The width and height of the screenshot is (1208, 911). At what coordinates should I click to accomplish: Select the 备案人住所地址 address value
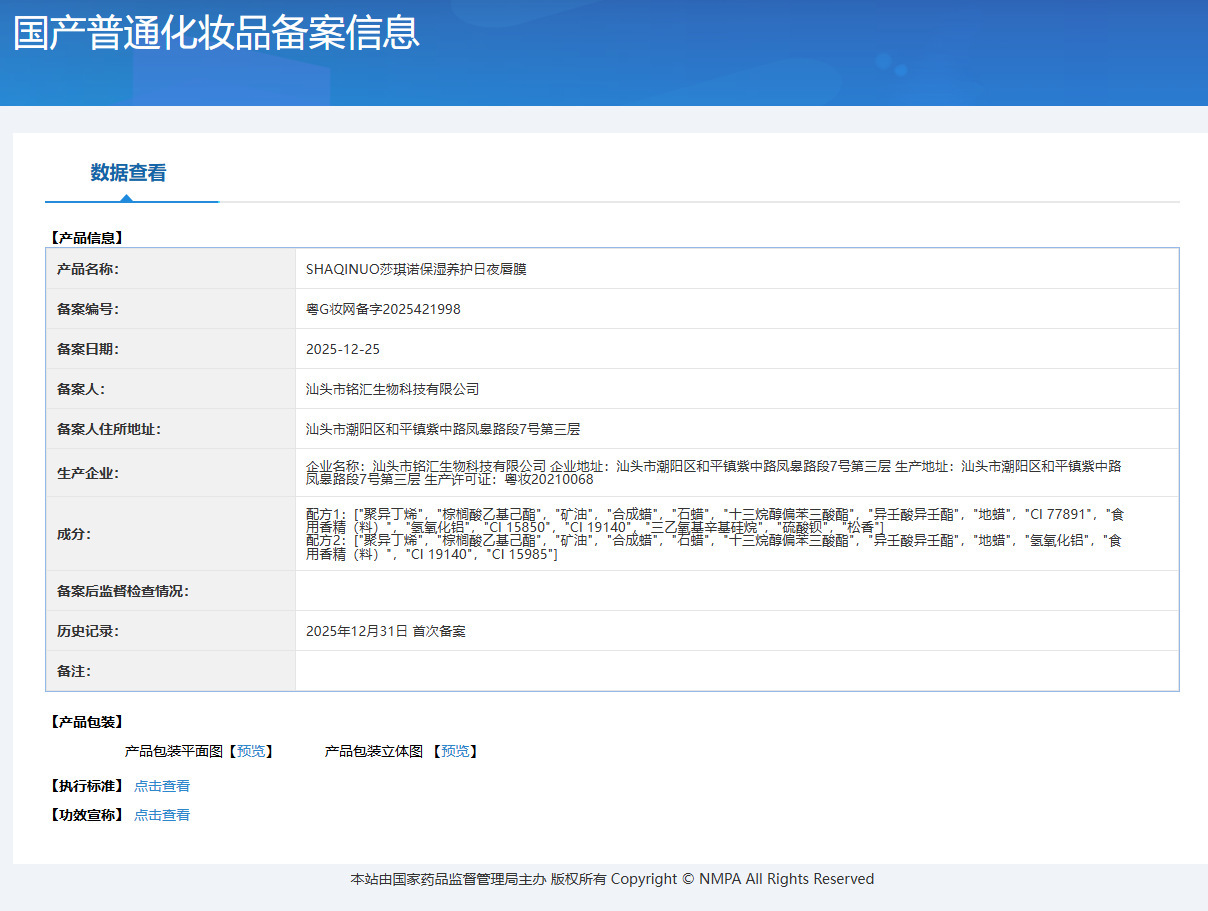[x=443, y=429]
